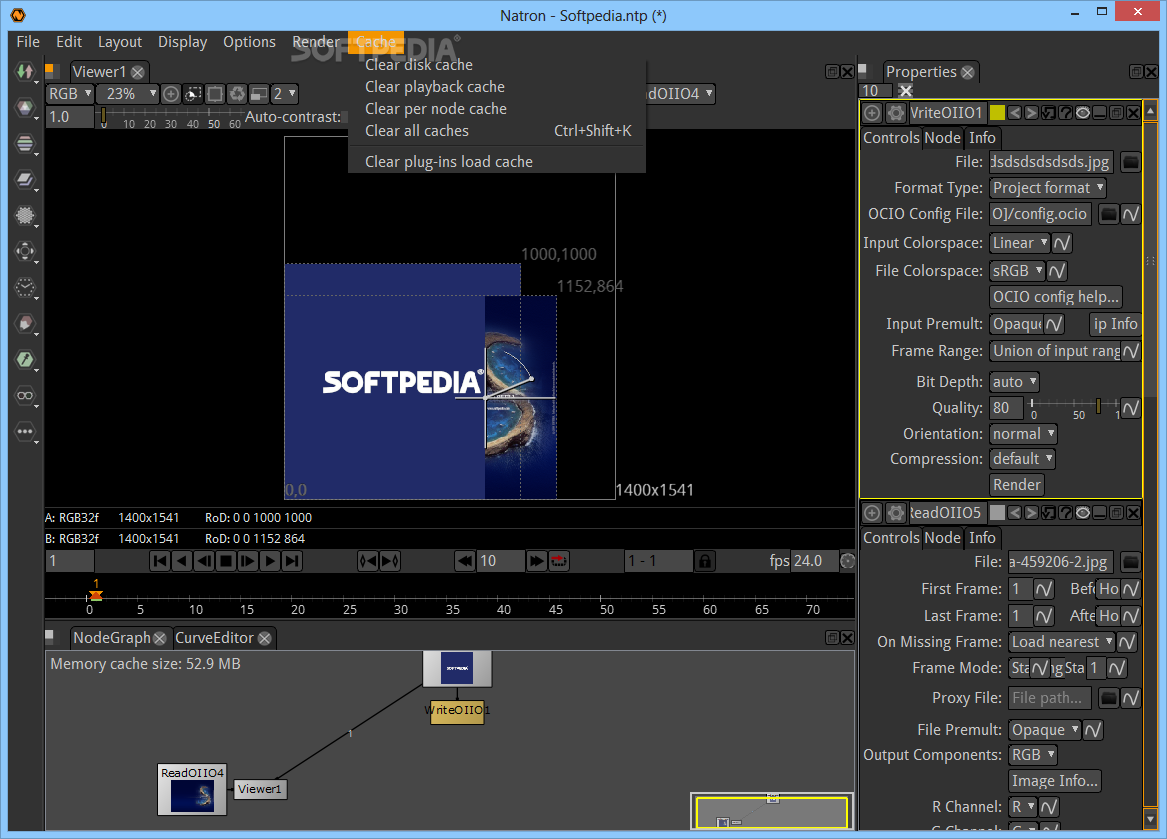Toggle the frame range lock icon

704,561
